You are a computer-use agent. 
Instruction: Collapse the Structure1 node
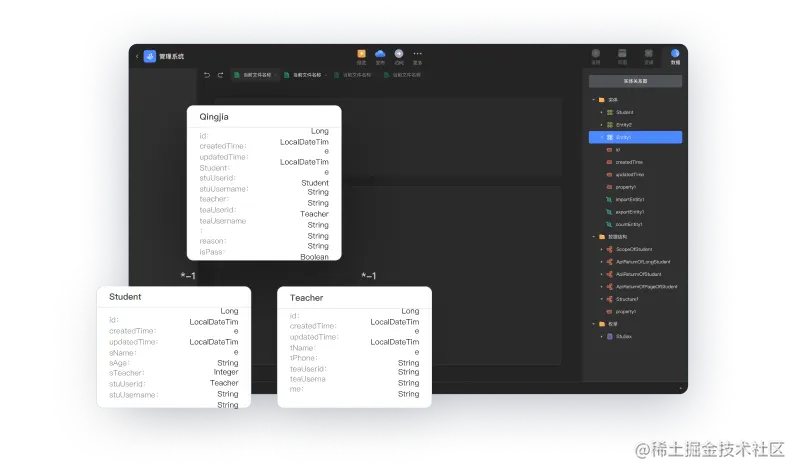coord(602,299)
